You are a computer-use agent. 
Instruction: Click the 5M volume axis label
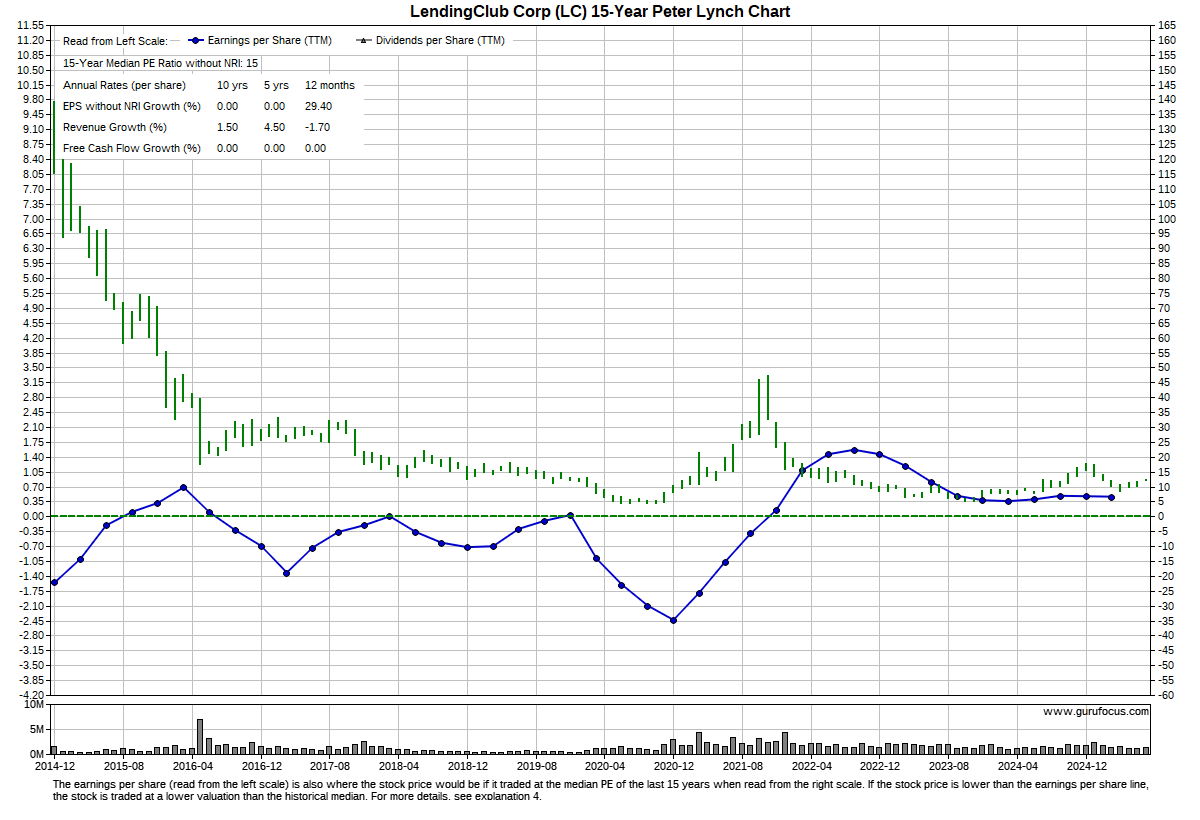coord(36,729)
